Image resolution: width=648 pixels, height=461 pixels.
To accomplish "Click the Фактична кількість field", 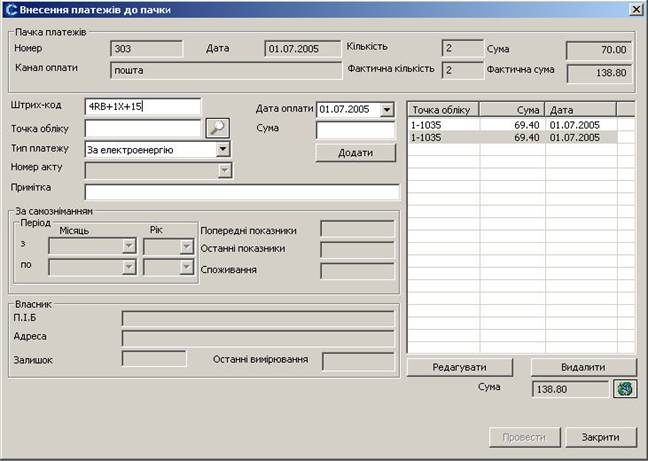I will tap(462, 70).
